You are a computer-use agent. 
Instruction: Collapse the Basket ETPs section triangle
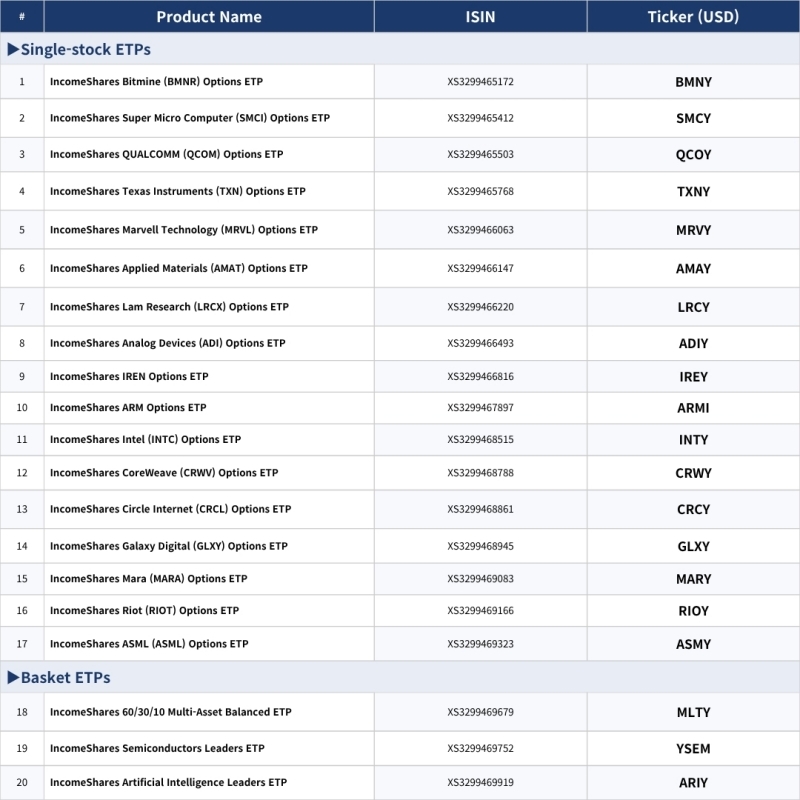(x=13, y=678)
